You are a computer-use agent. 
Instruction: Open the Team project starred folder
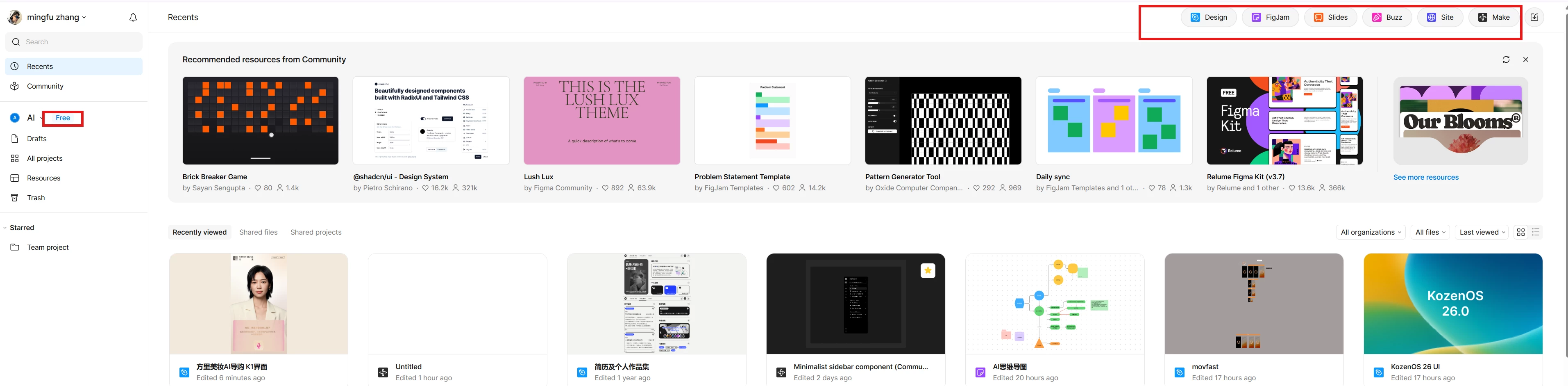coord(74,248)
